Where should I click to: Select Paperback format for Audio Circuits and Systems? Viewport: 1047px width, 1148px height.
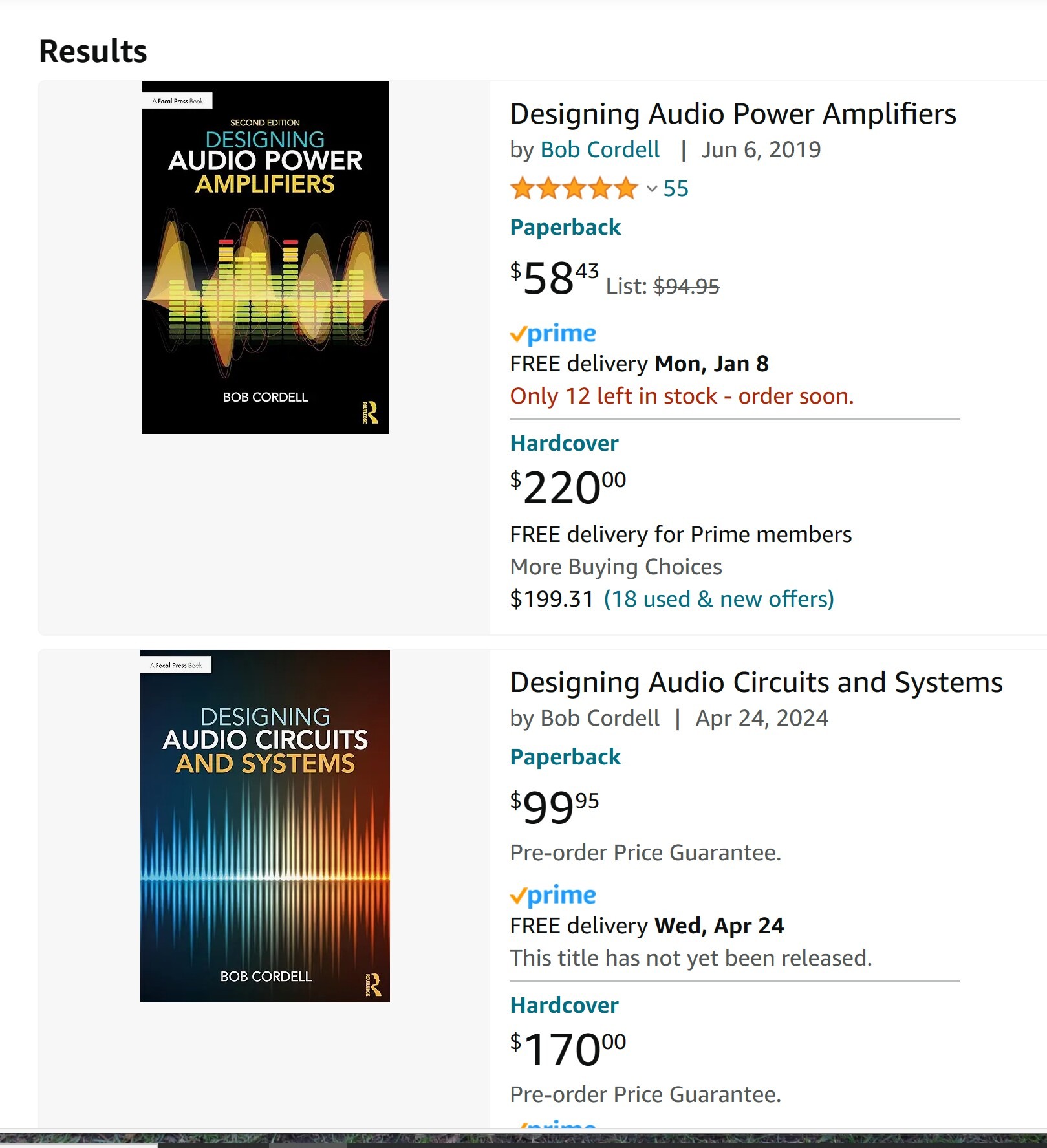pos(565,757)
